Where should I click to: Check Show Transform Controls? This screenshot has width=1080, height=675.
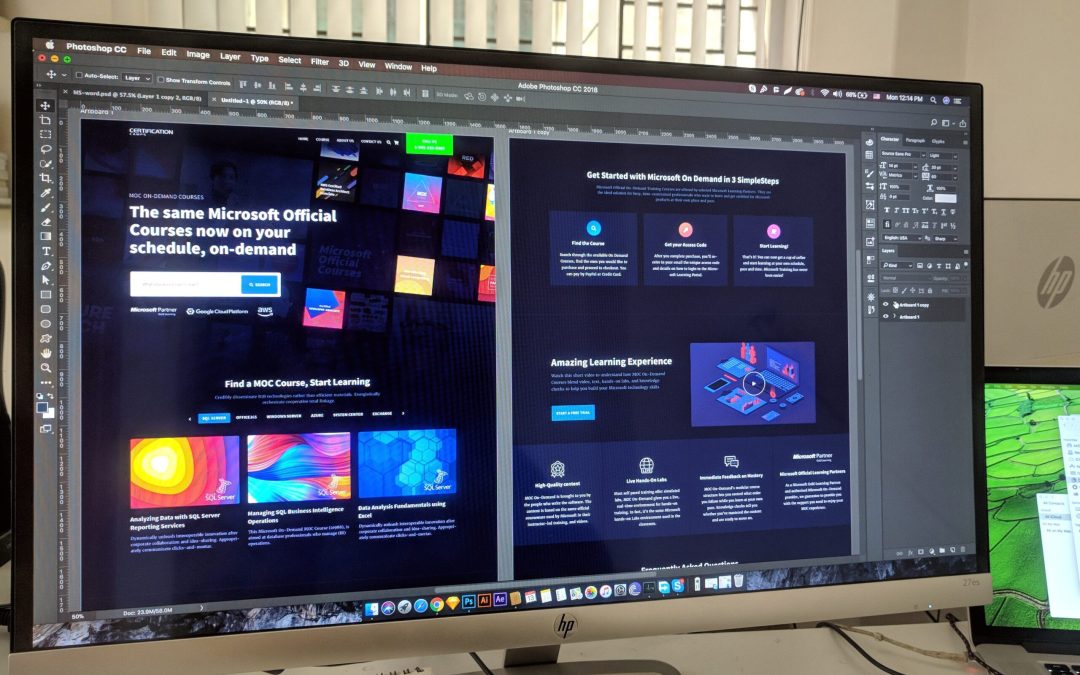[163, 80]
